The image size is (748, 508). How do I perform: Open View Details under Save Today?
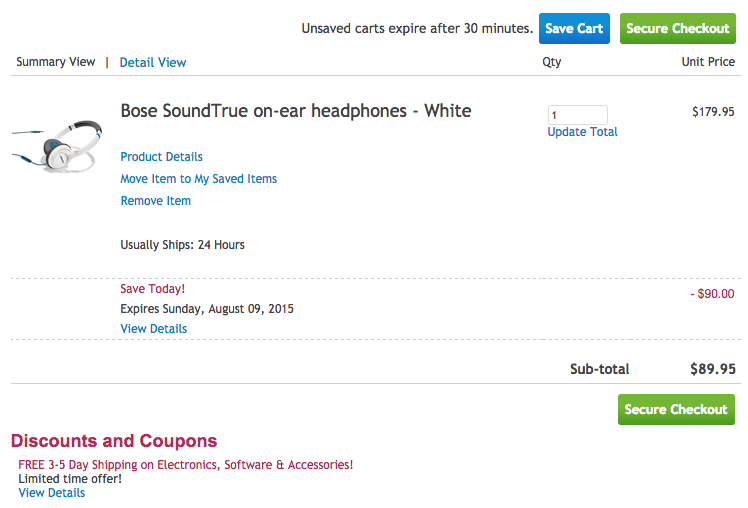coord(153,329)
